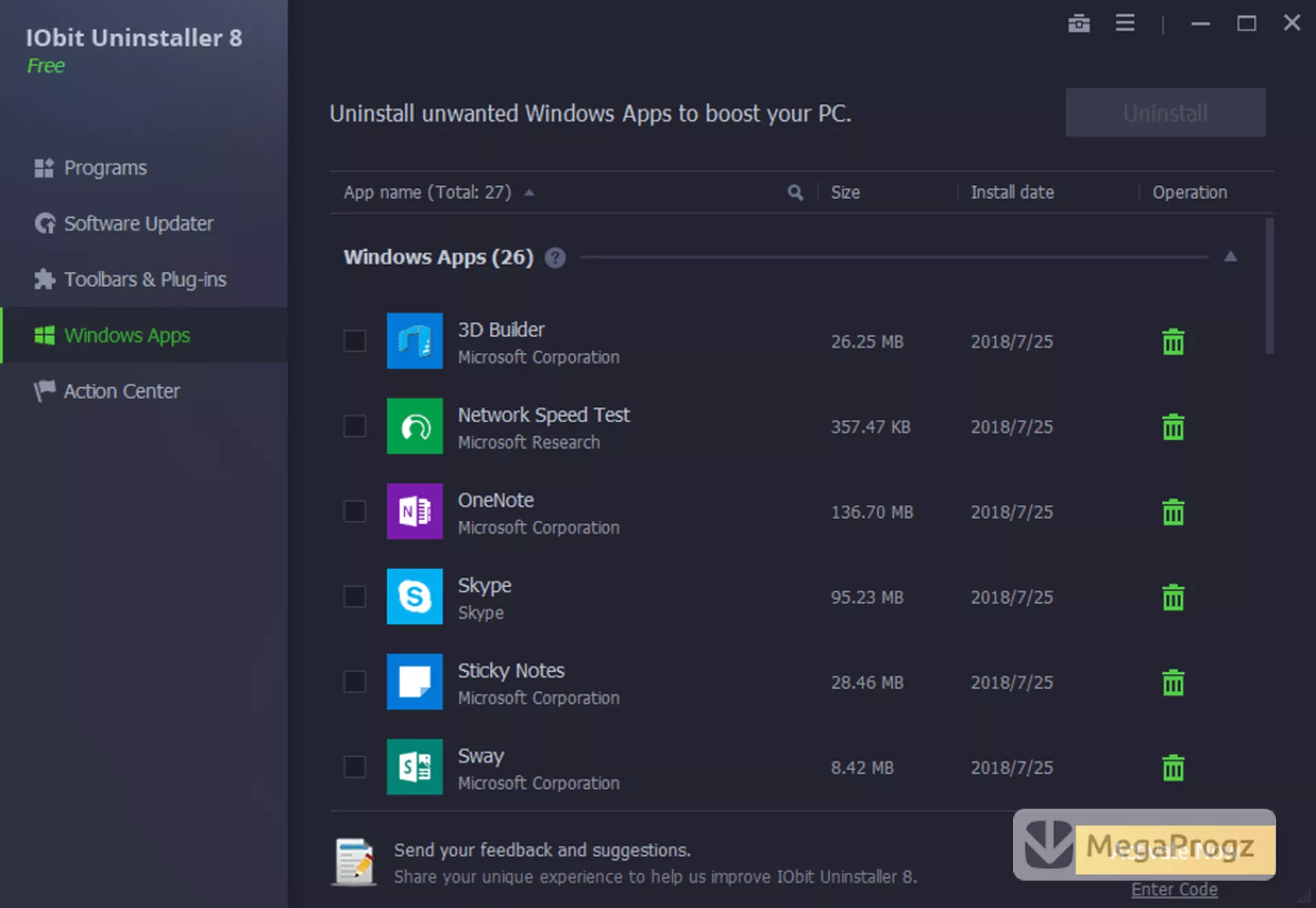The image size is (1316, 908).
Task: Click the help icon beside Windows Apps
Action: click(x=555, y=258)
